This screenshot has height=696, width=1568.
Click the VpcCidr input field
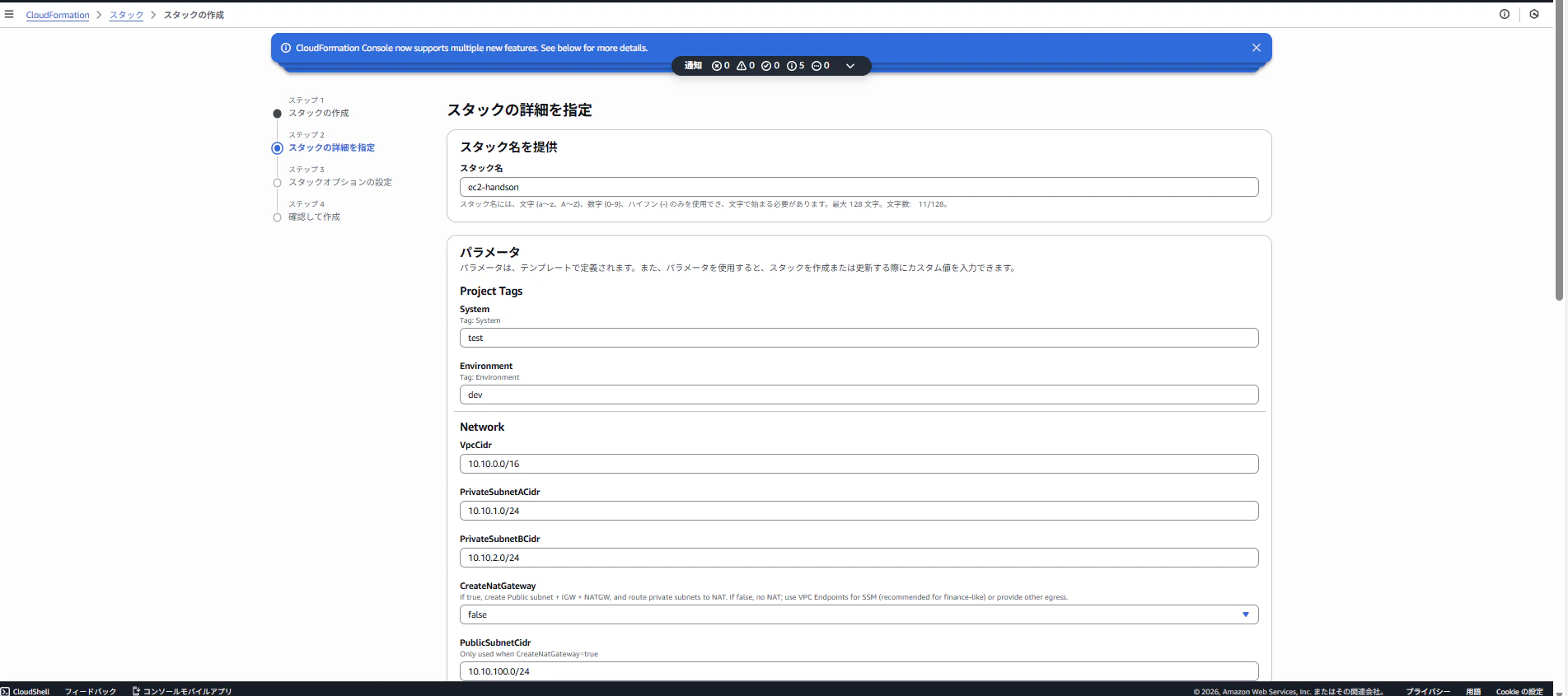[859, 464]
